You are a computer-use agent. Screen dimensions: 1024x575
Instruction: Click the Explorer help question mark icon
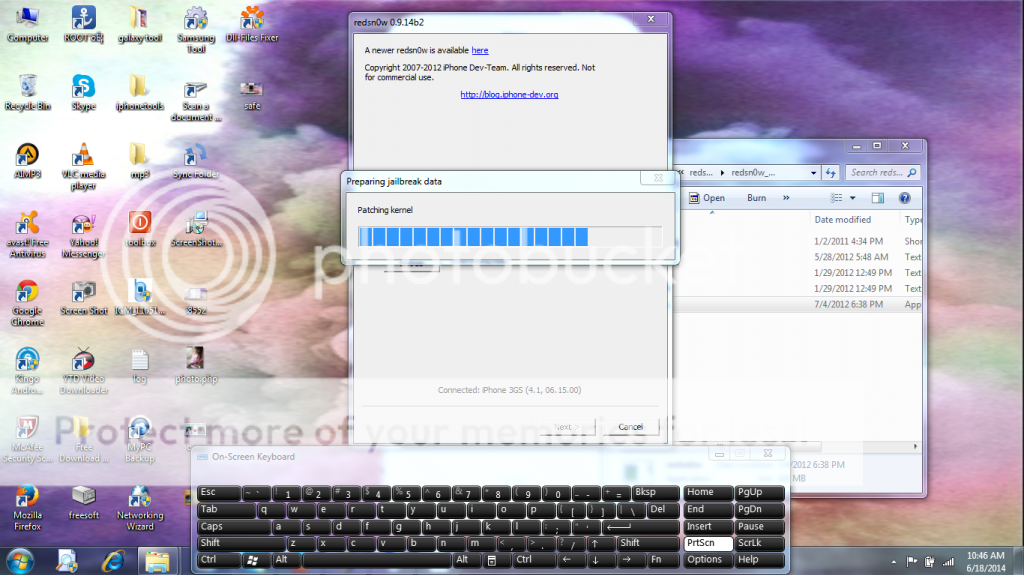coord(905,198)
